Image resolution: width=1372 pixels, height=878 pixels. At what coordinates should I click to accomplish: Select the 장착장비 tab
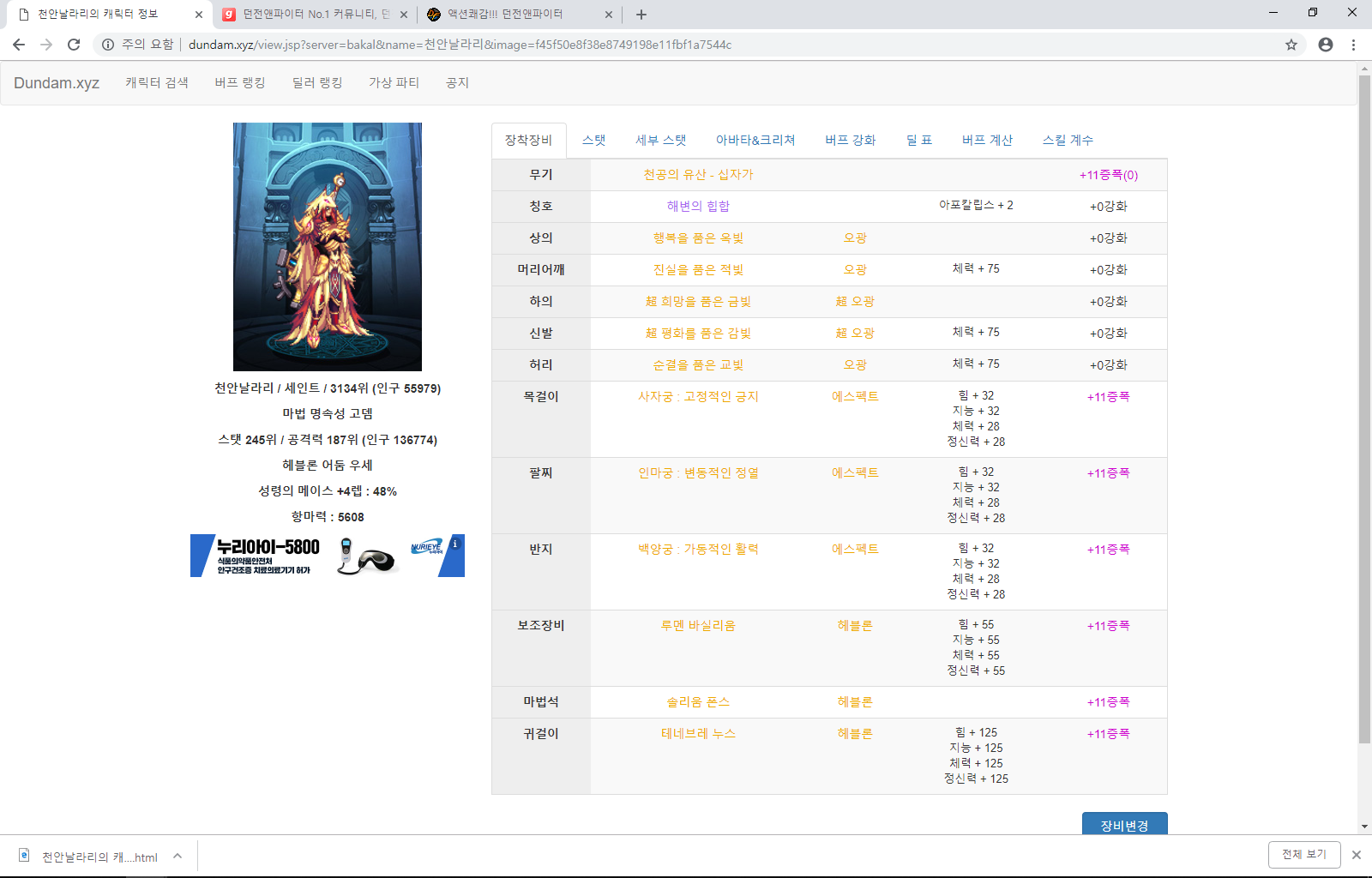(529, 141)
